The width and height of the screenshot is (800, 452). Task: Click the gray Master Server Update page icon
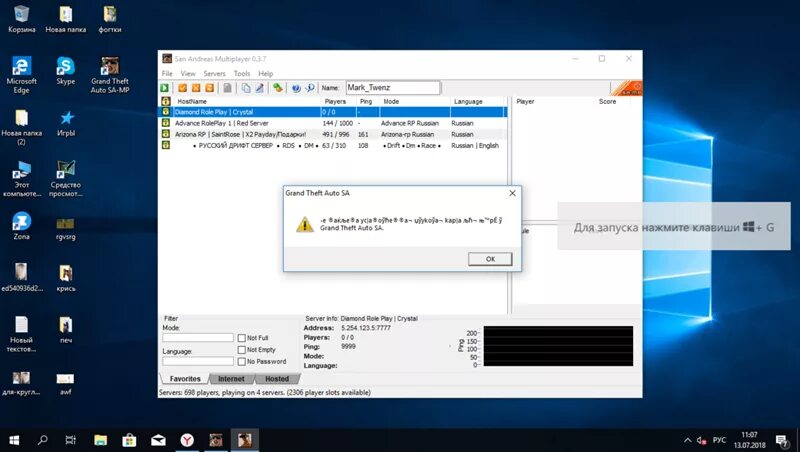click(228, 88)
